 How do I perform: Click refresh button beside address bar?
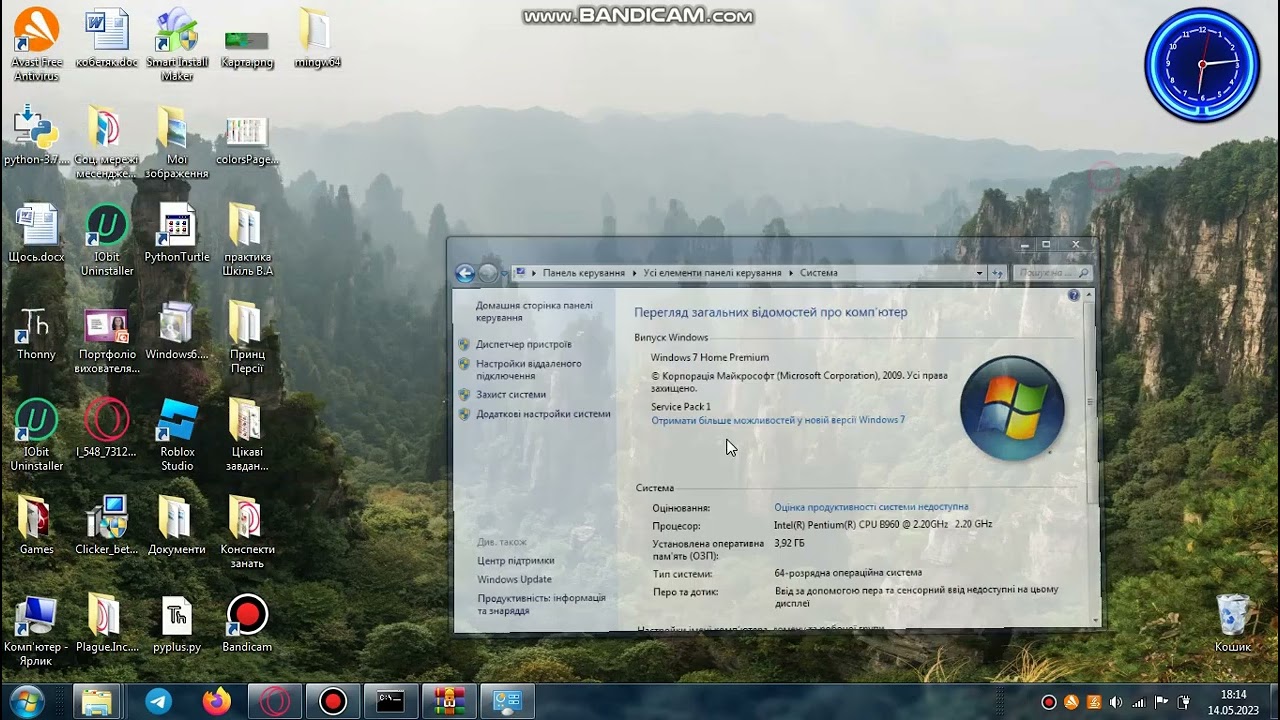pos(997,273)
